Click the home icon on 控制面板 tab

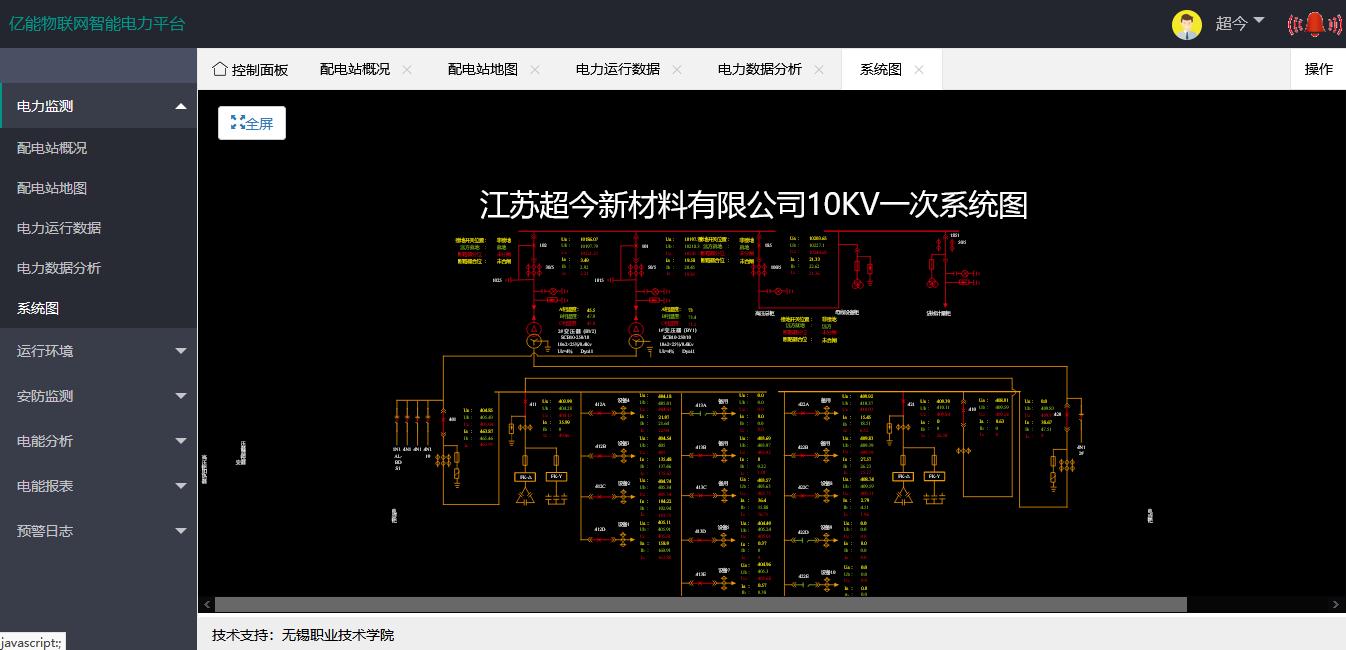(x=220, y=69)
